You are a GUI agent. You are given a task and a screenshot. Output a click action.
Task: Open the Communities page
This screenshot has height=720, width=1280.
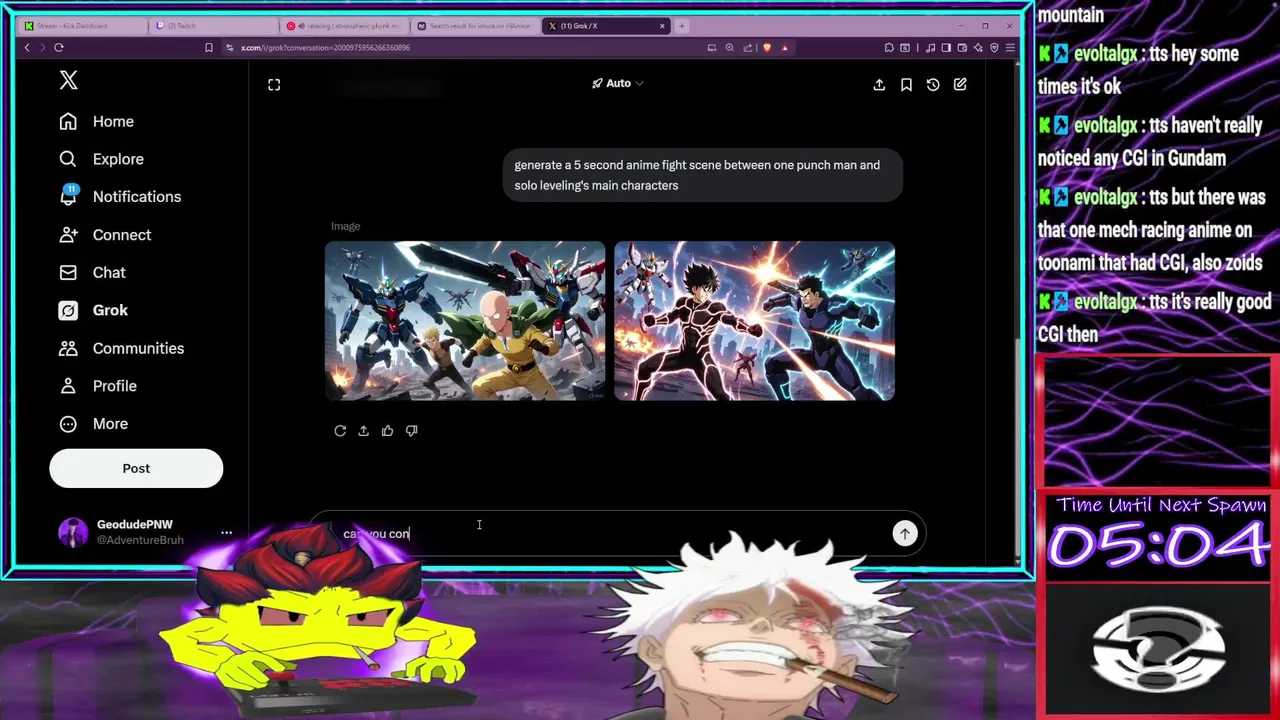click(x=121, y=348)
